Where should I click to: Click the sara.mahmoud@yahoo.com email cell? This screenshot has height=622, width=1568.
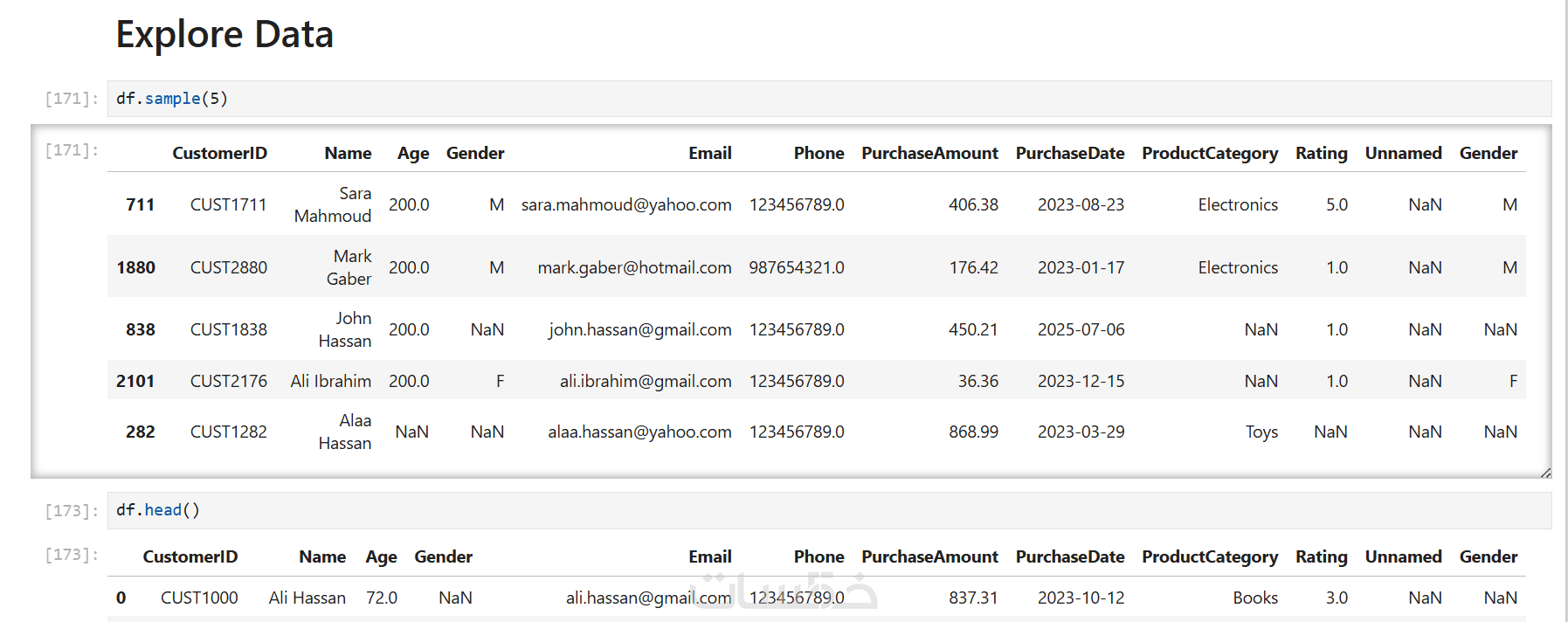pyautogui.click(x=626, y=204)
